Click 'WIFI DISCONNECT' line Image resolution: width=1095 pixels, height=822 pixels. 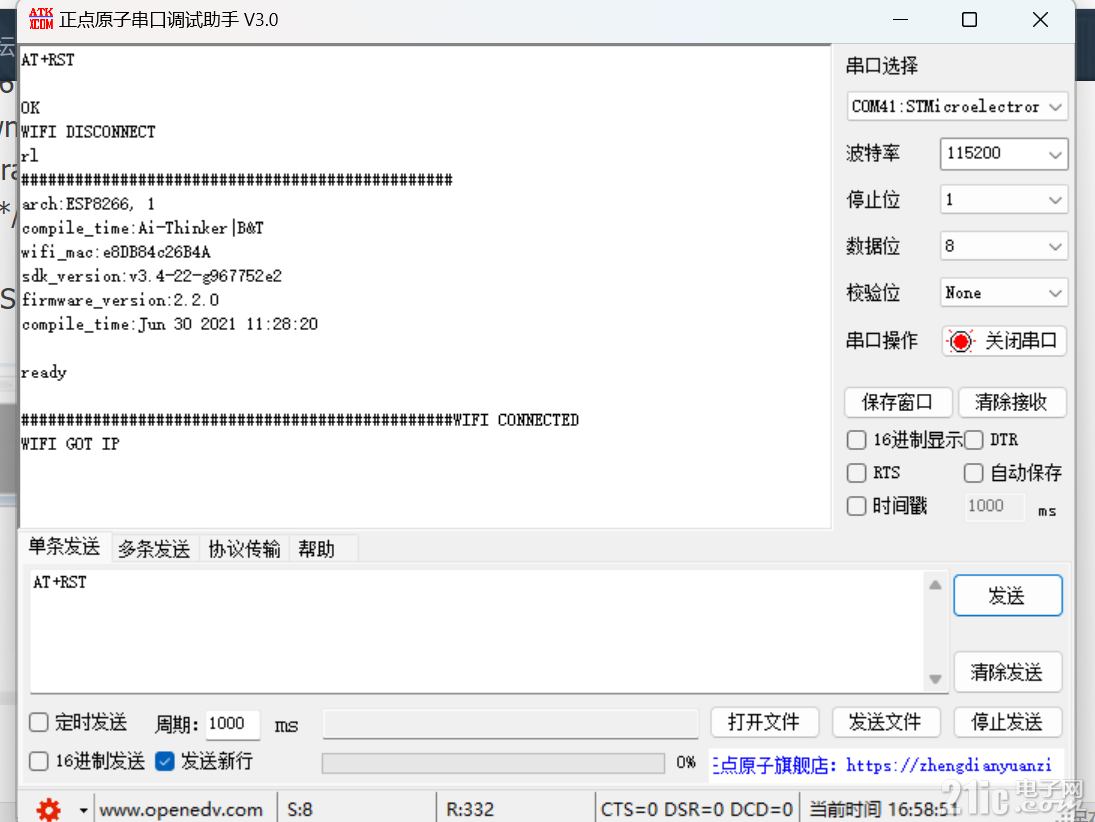pyautogui.click(x=88, y=132)
